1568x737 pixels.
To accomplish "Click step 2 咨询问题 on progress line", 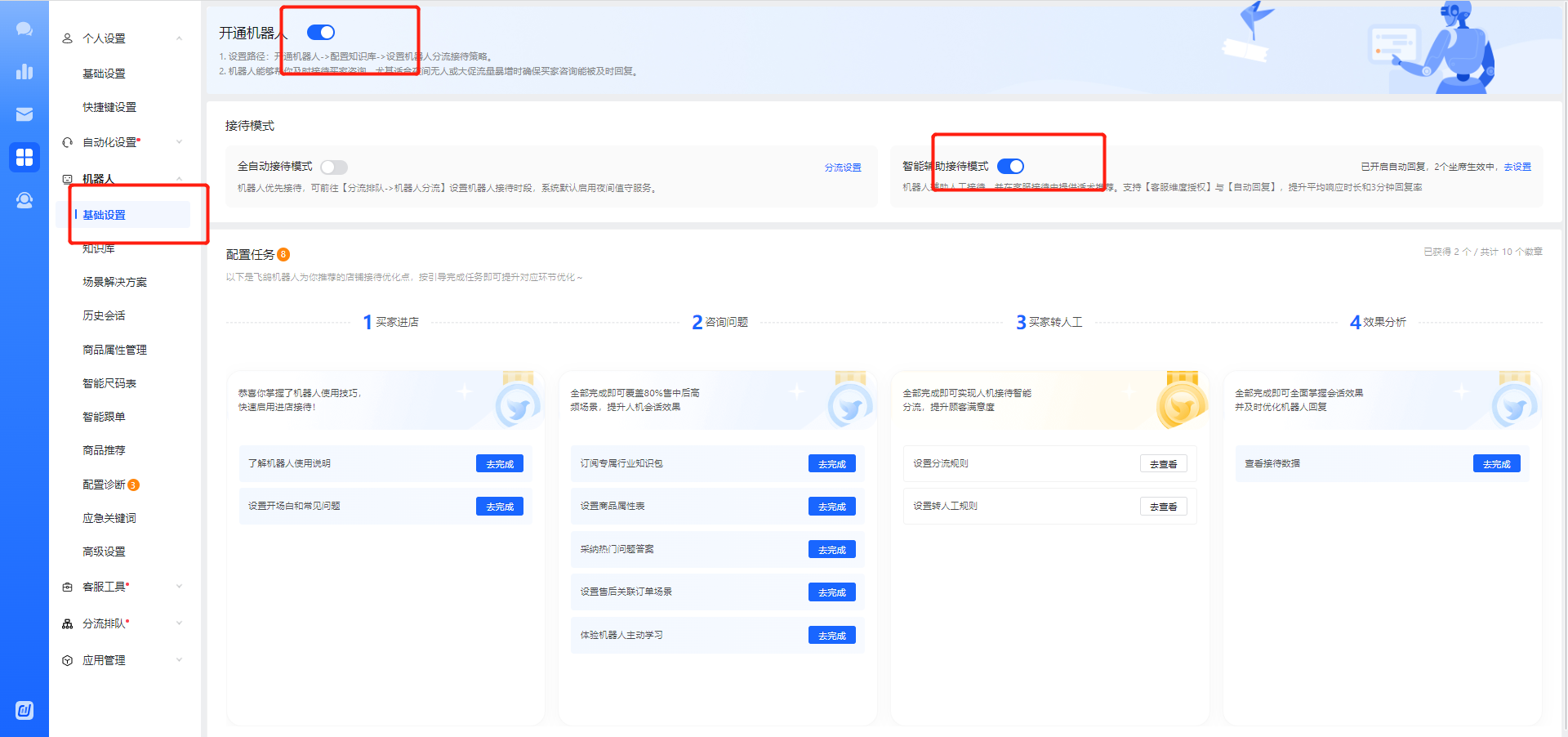I will 720,322.
